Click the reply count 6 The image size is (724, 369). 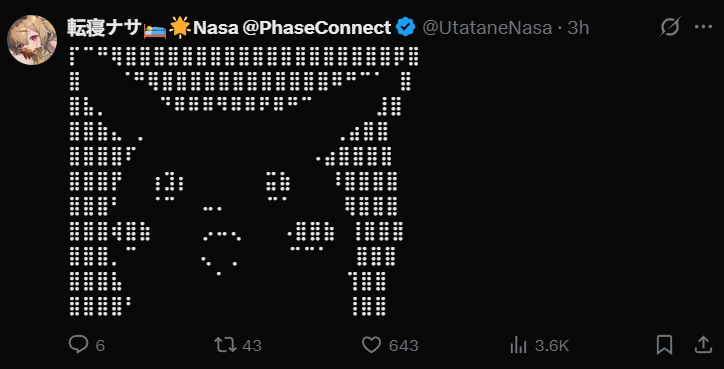100,345
